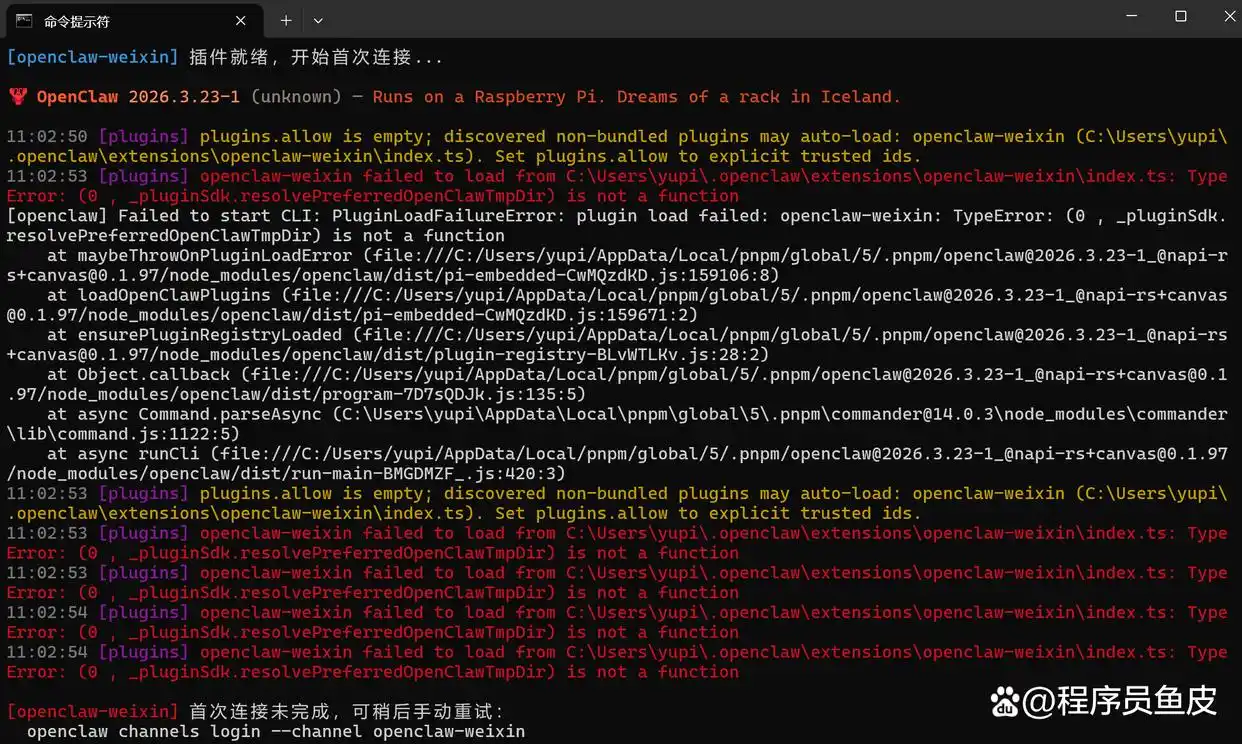Viewport: 1242px width, 744px height.
Task: Expand the window menu via tab bar arrow
Action: 318,20
